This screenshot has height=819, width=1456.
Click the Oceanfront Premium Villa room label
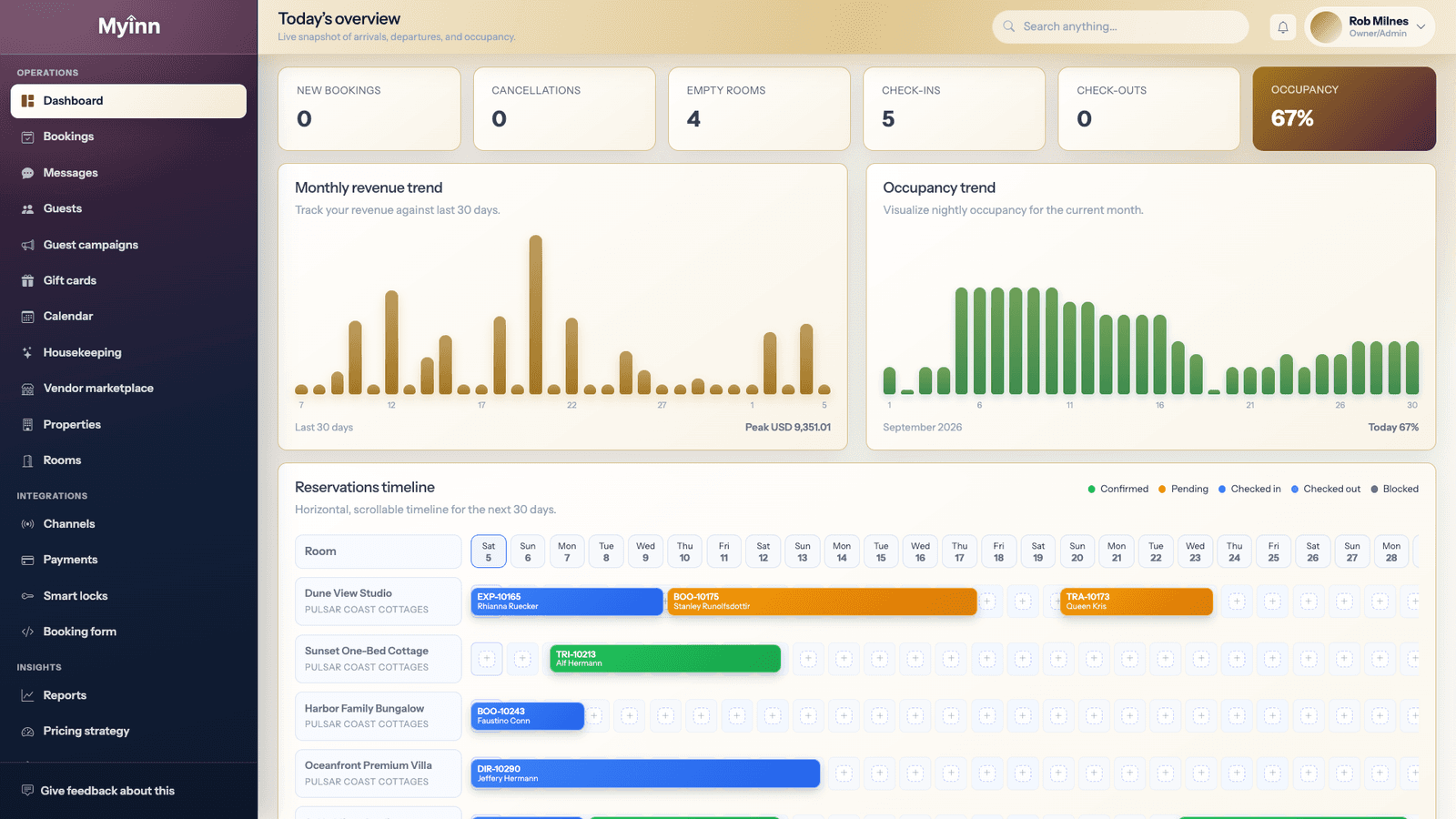pos(378,773)
